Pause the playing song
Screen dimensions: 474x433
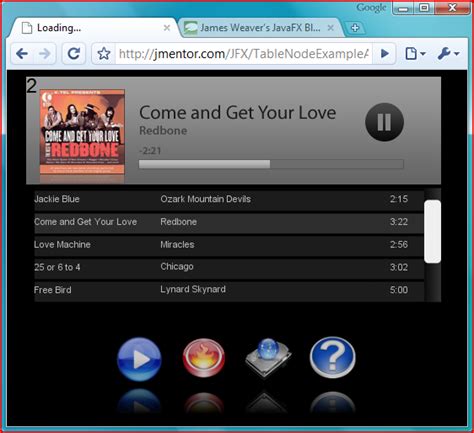click(x=384, y=122)
